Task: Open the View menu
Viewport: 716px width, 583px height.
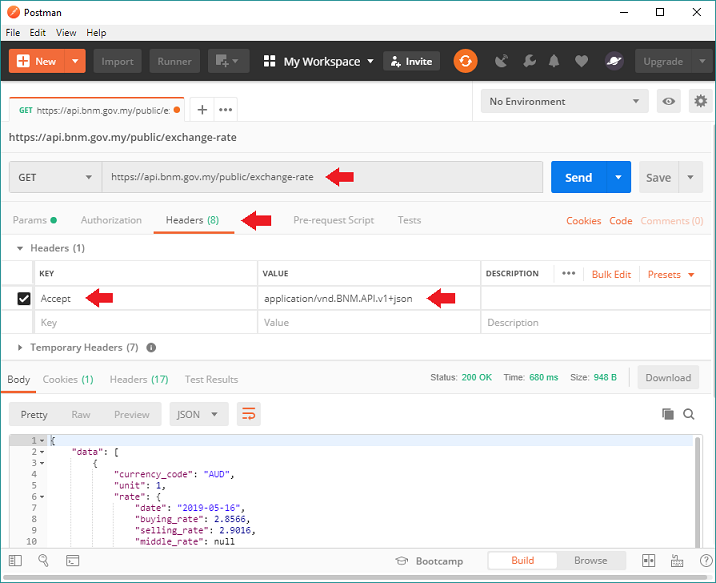Action: 66,33
